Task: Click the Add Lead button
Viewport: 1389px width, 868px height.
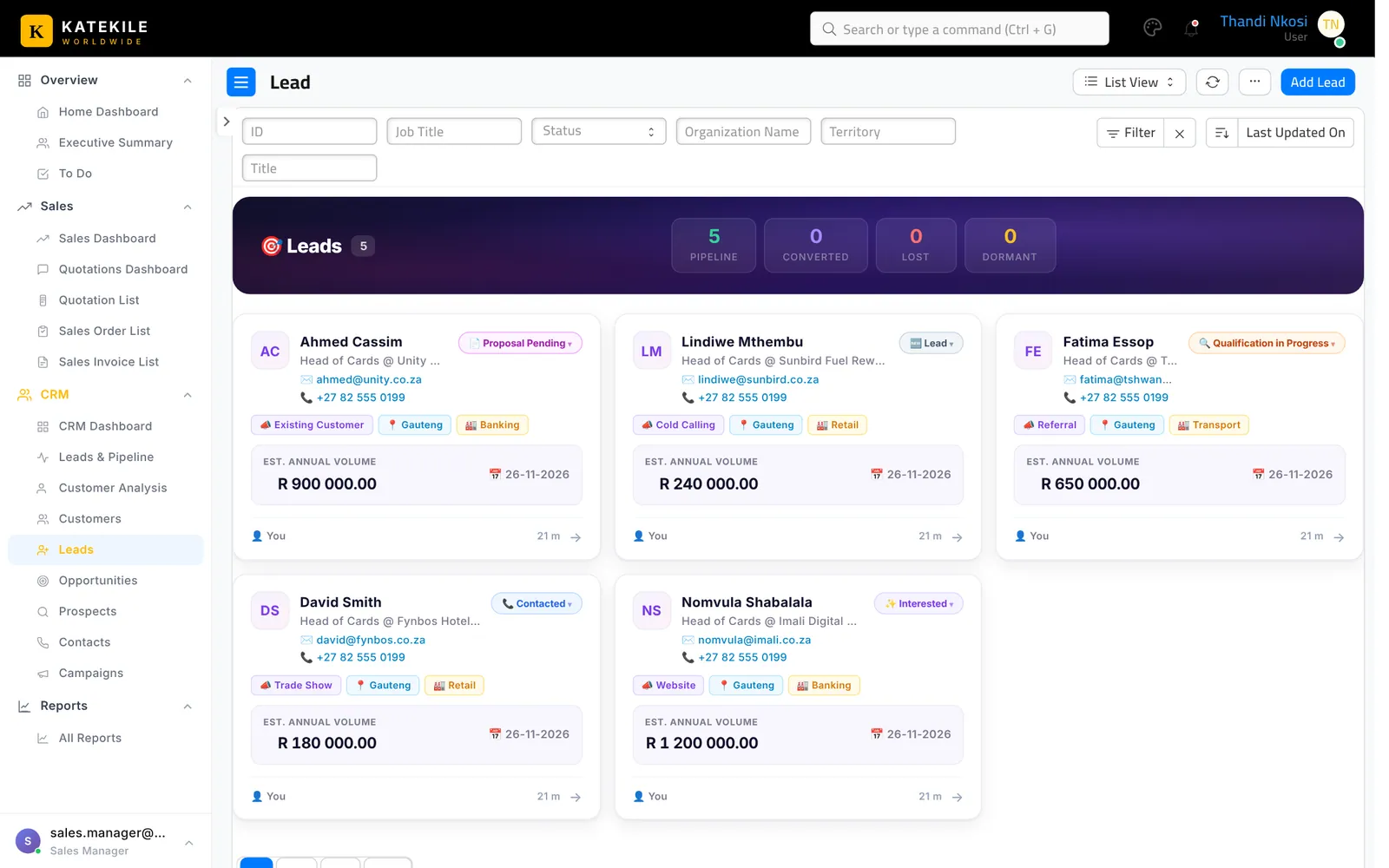Action: (x=1317, y=82)
